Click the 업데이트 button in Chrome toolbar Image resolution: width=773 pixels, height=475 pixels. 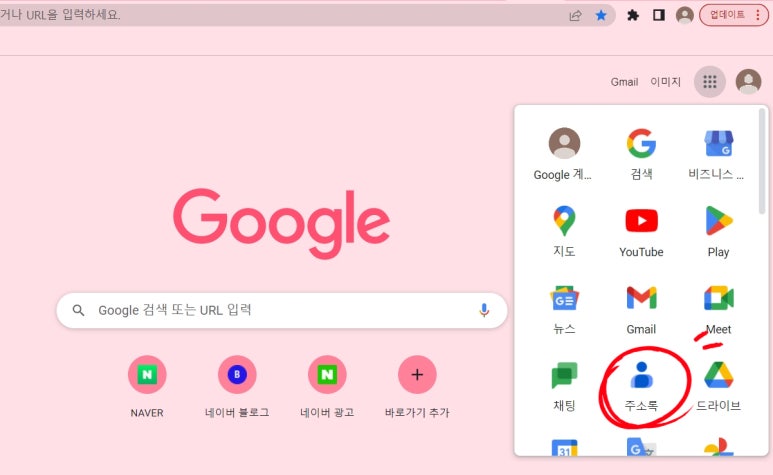tap(727, 15)
